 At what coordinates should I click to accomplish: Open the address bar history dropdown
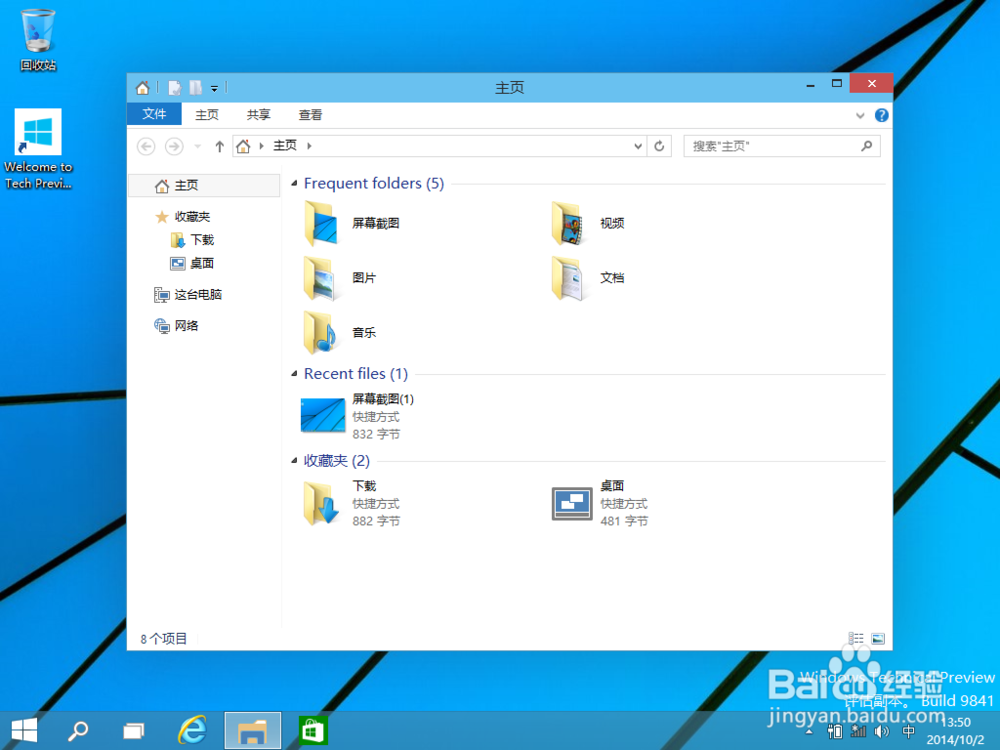pyautogui.click(x=639, y=146)
